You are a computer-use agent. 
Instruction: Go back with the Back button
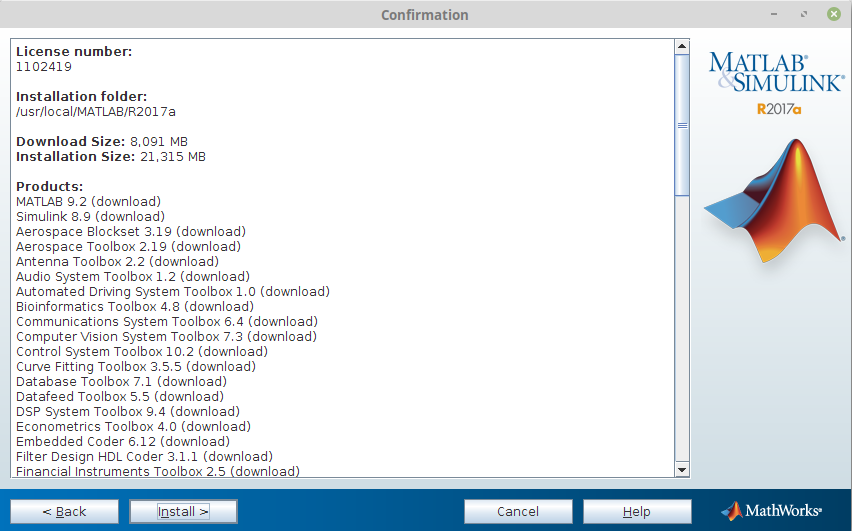coord(64,511)
